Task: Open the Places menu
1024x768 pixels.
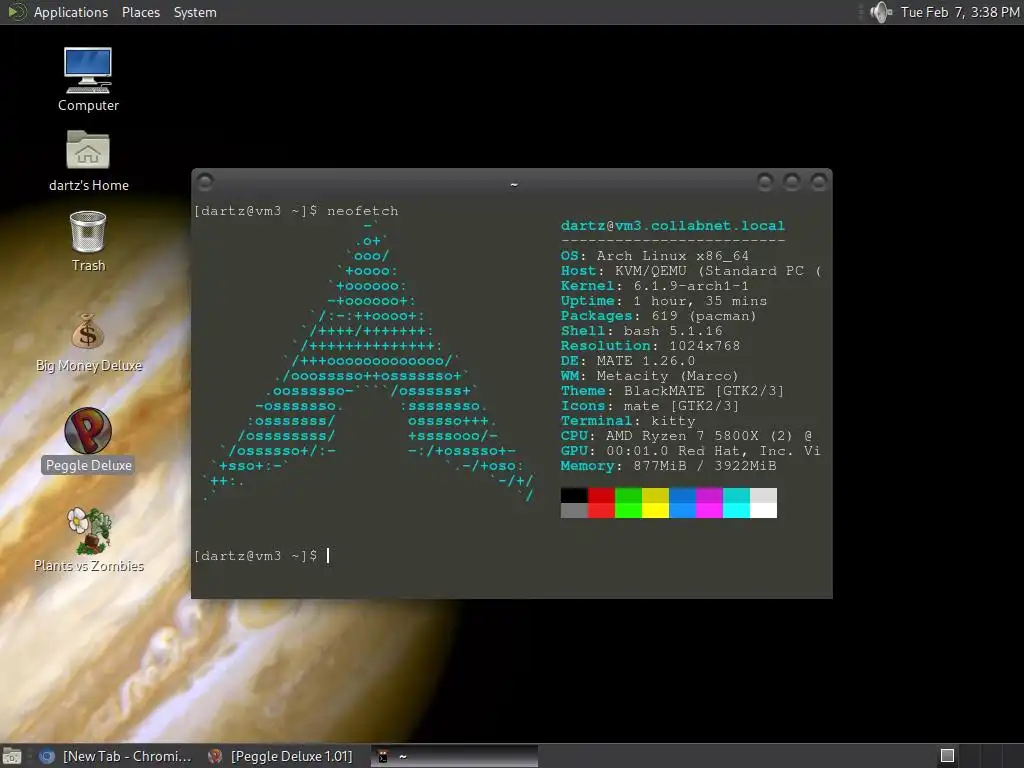Action: (x=140, y=12)
